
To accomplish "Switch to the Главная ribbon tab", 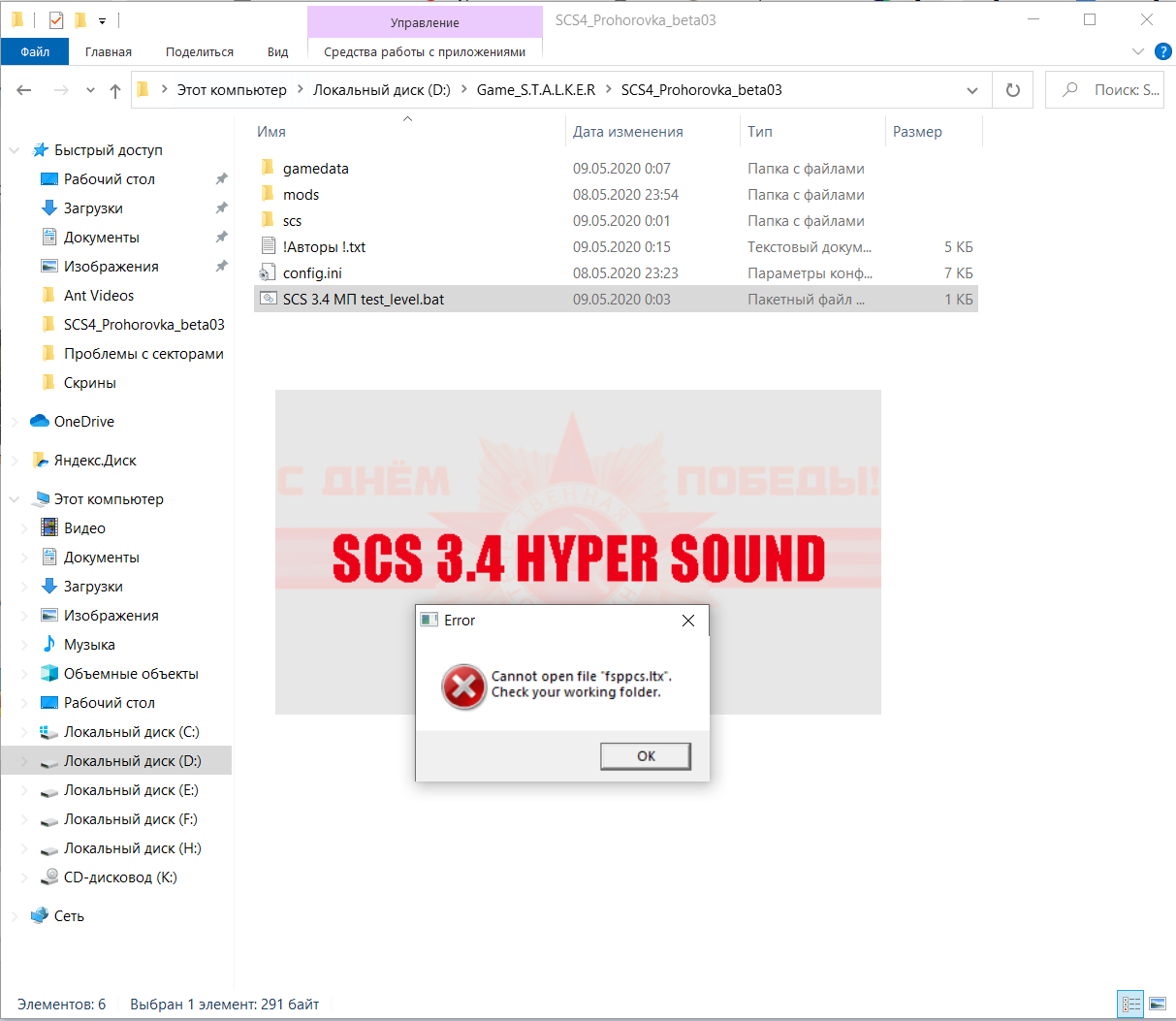I will (x=109, y=51).
